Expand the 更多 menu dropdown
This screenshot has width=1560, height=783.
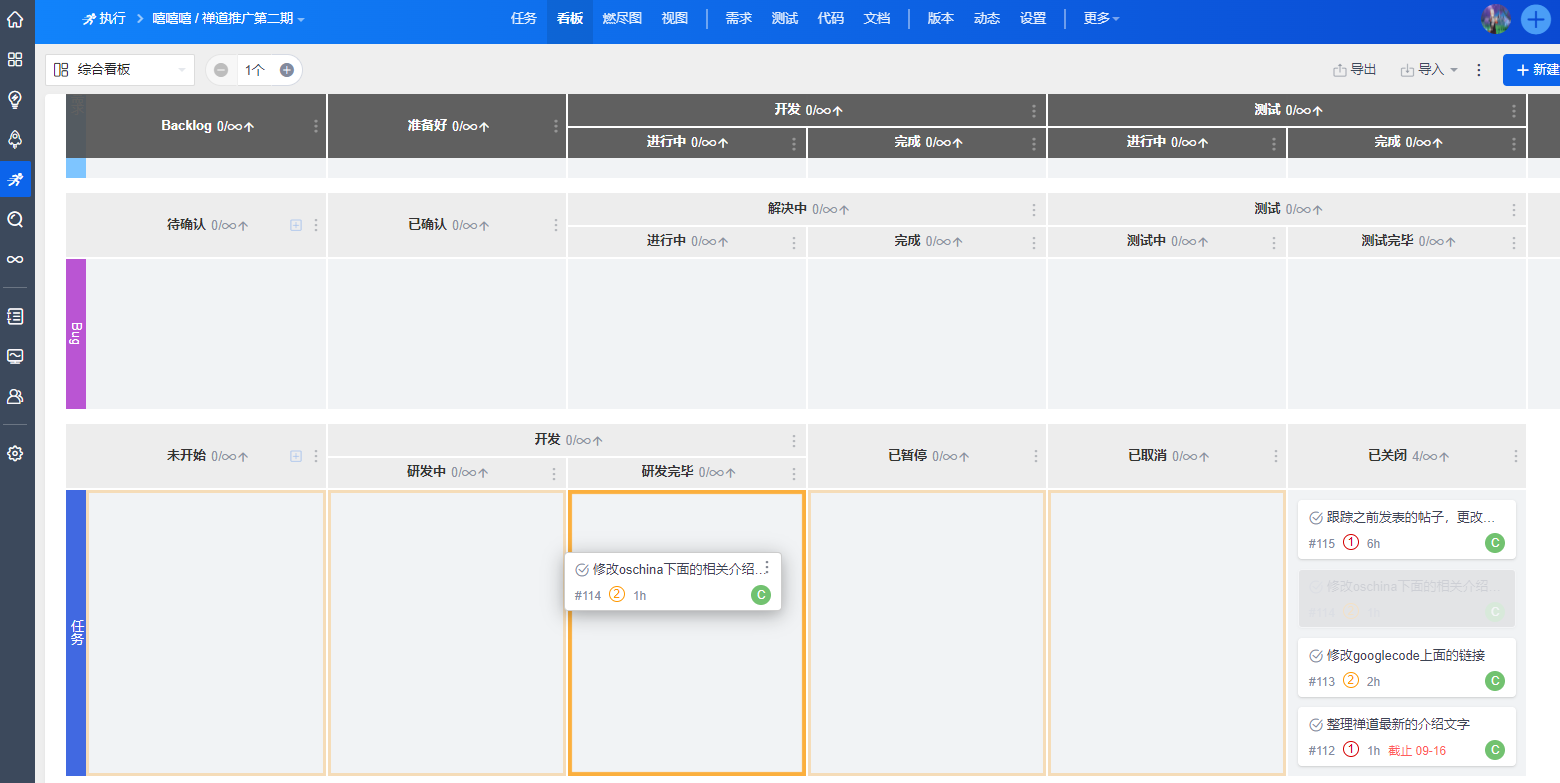(1101, 19)
